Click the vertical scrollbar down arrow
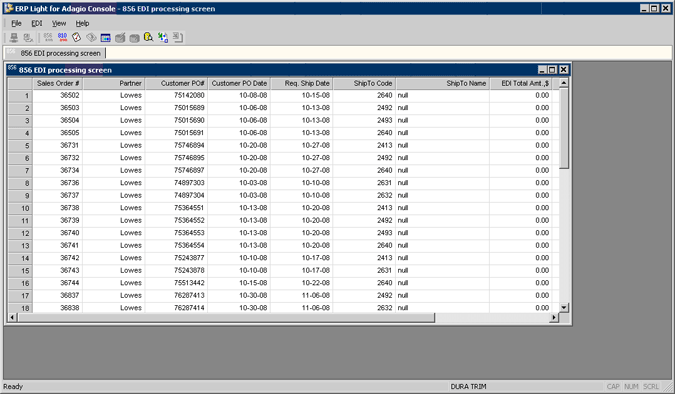 [564, 307]
